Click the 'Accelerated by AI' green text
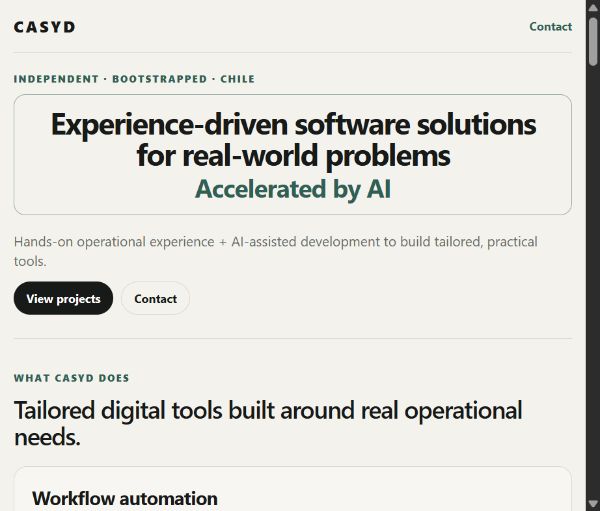This screenshot has height=511, width=600. (293, 189)
